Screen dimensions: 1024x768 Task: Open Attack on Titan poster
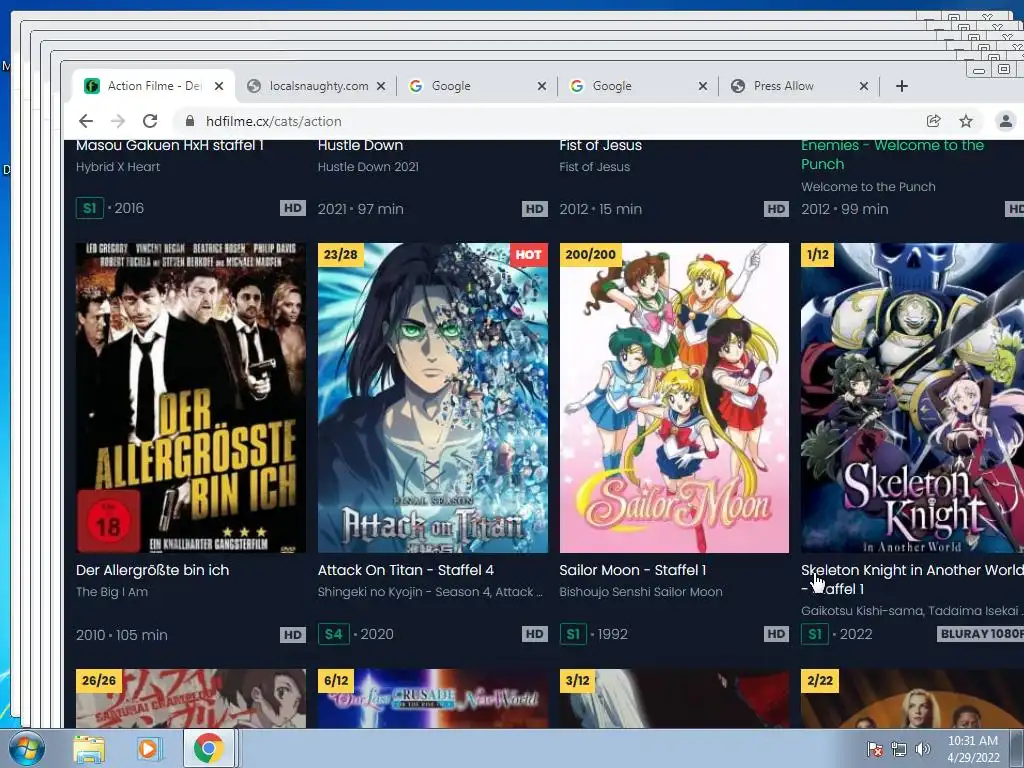coord(432,398)
